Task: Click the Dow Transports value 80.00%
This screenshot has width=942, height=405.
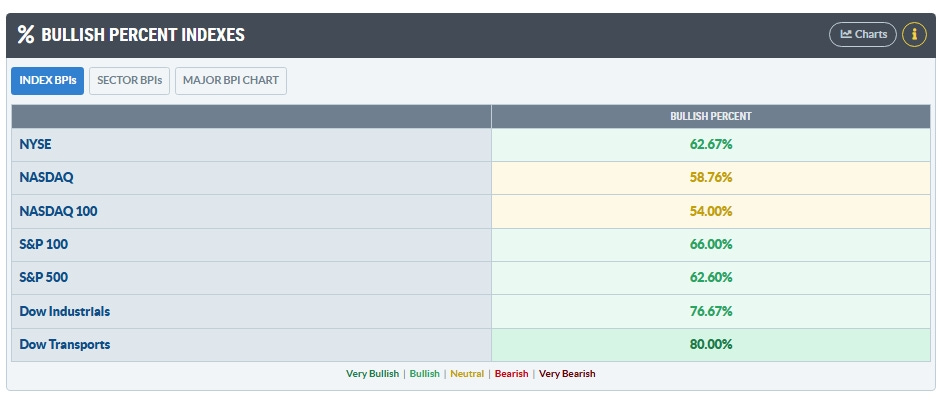Action: (711, 344)
